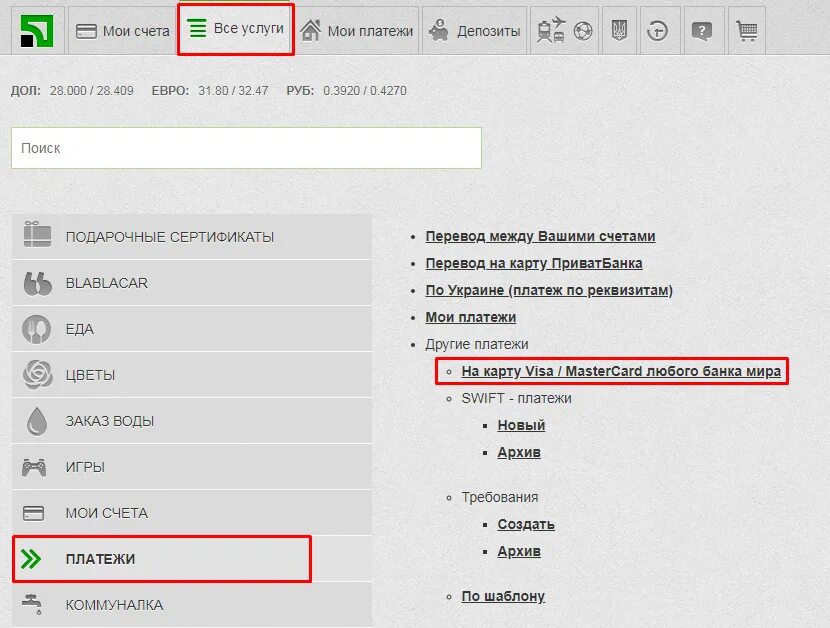Click the Ukrainian trident emblem icon
The image size is (830, 628).
619,31
